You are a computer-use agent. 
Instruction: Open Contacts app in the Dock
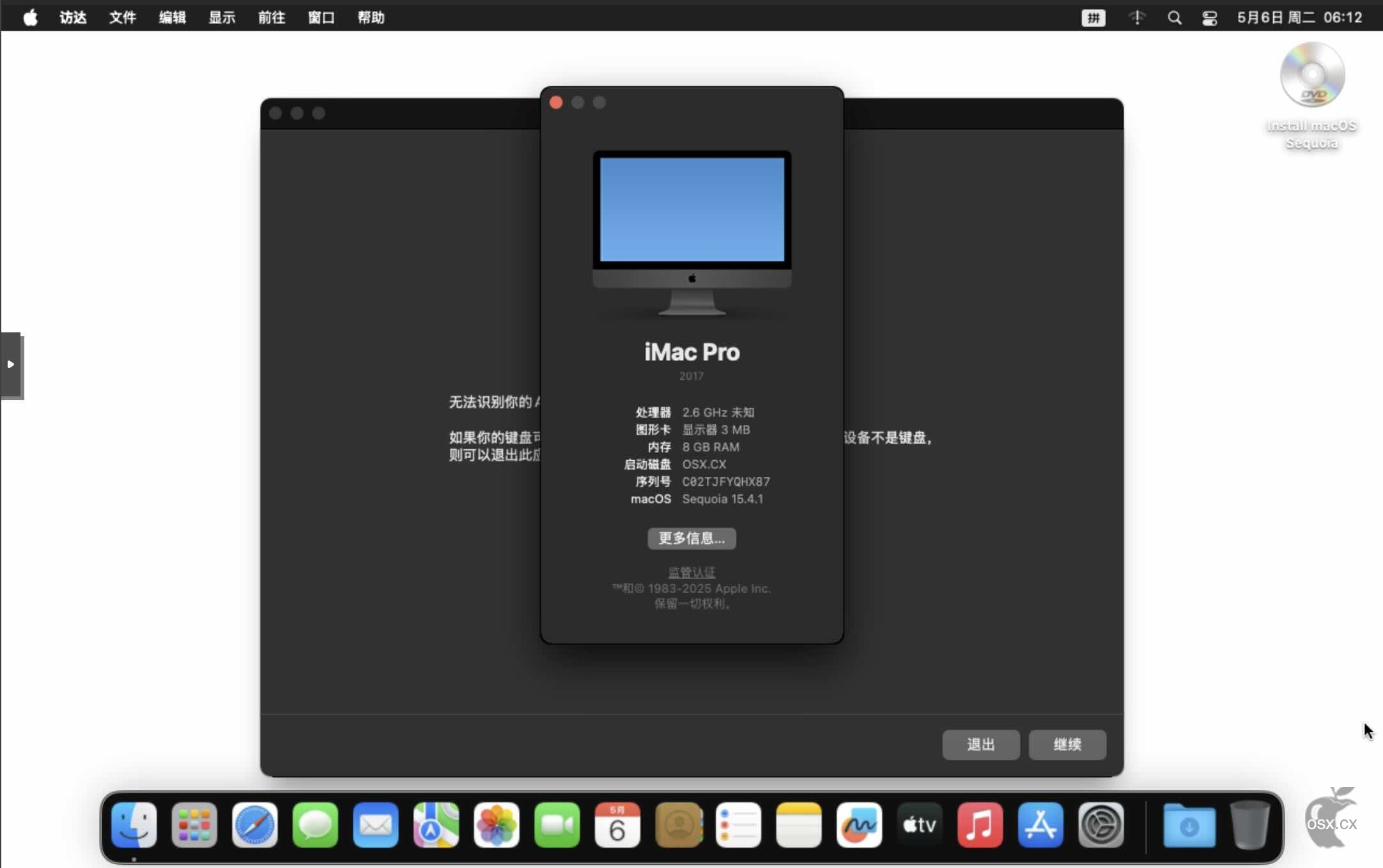(678, 825)
